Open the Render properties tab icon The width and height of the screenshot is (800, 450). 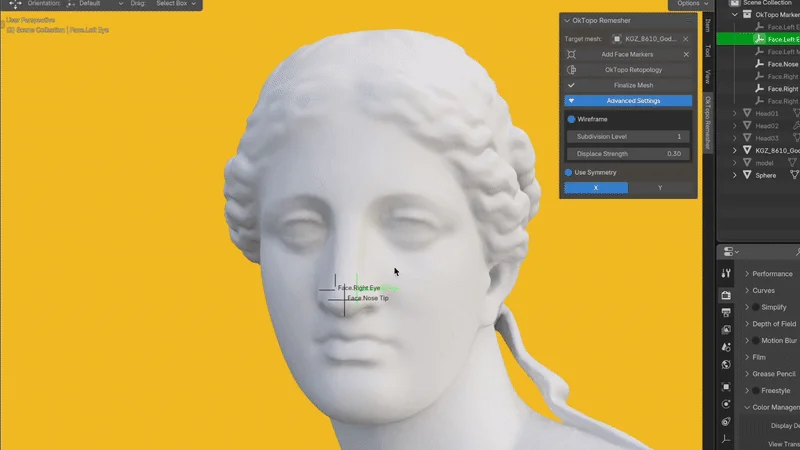tap(726, 295)
